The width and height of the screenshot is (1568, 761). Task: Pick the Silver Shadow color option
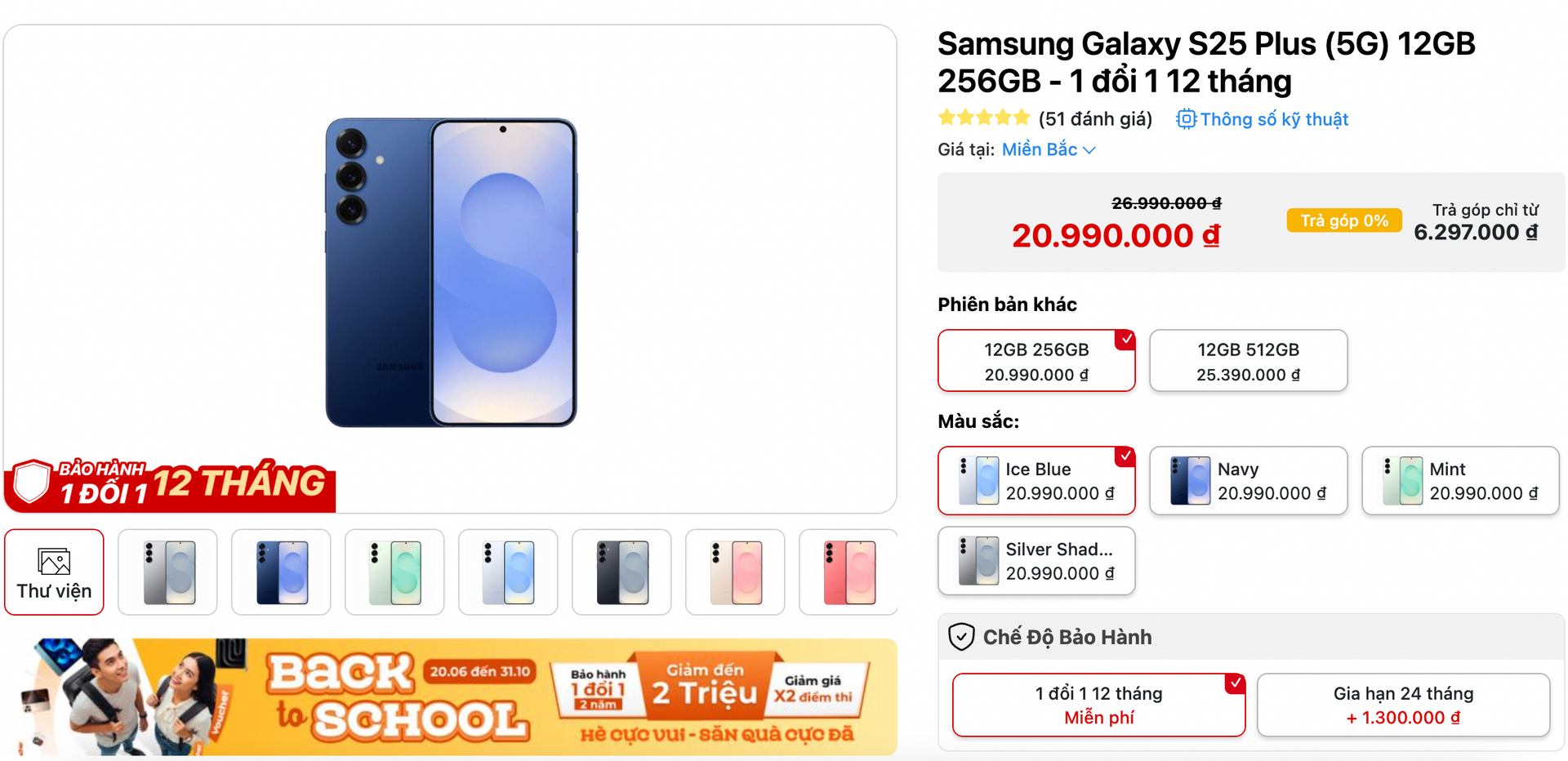click(1036, 561)
